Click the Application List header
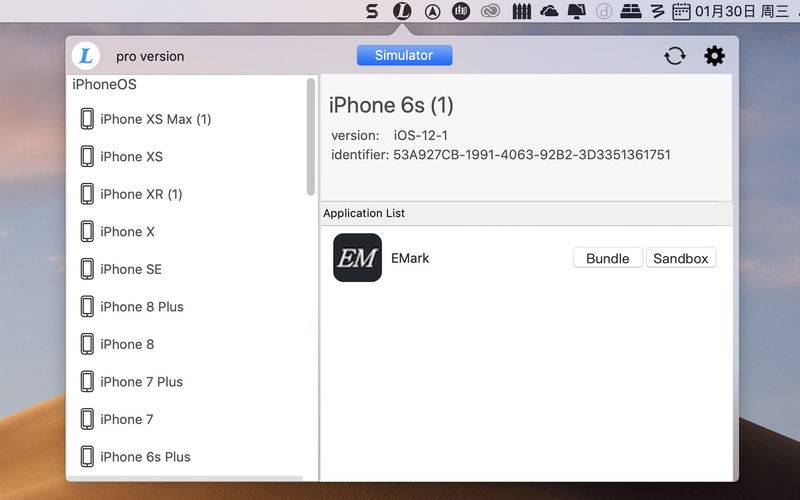 [364, 213]
